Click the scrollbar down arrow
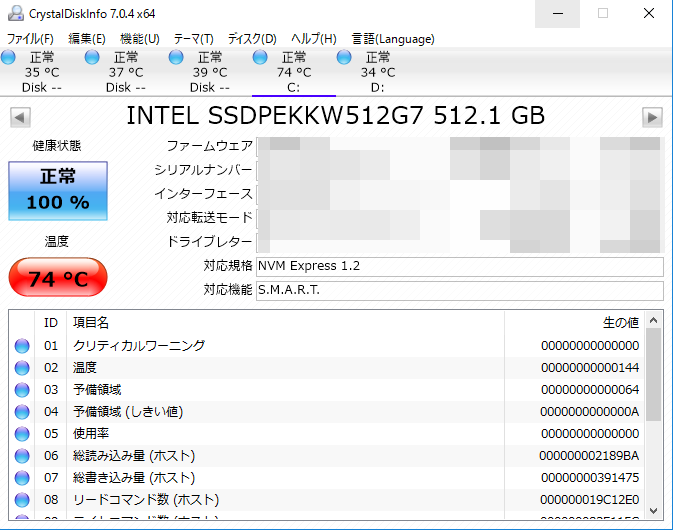Viewport: 673px width, 530px height. point(654,511)
